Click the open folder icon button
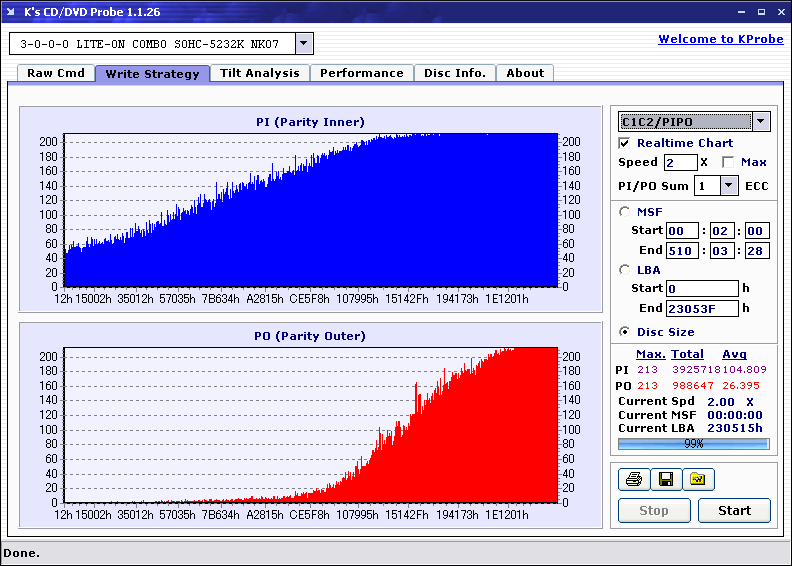This screenshot has width=792, height=566. pos(698,479)
